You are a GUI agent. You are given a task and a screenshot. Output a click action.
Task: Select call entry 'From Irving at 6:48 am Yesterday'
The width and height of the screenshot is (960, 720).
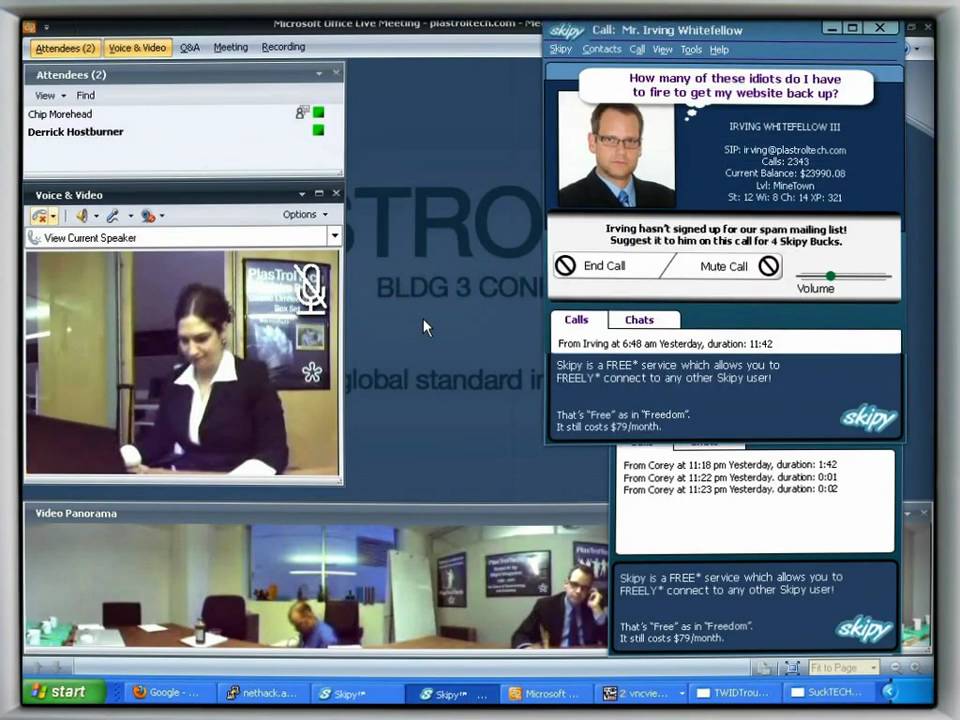coord(666,344)
